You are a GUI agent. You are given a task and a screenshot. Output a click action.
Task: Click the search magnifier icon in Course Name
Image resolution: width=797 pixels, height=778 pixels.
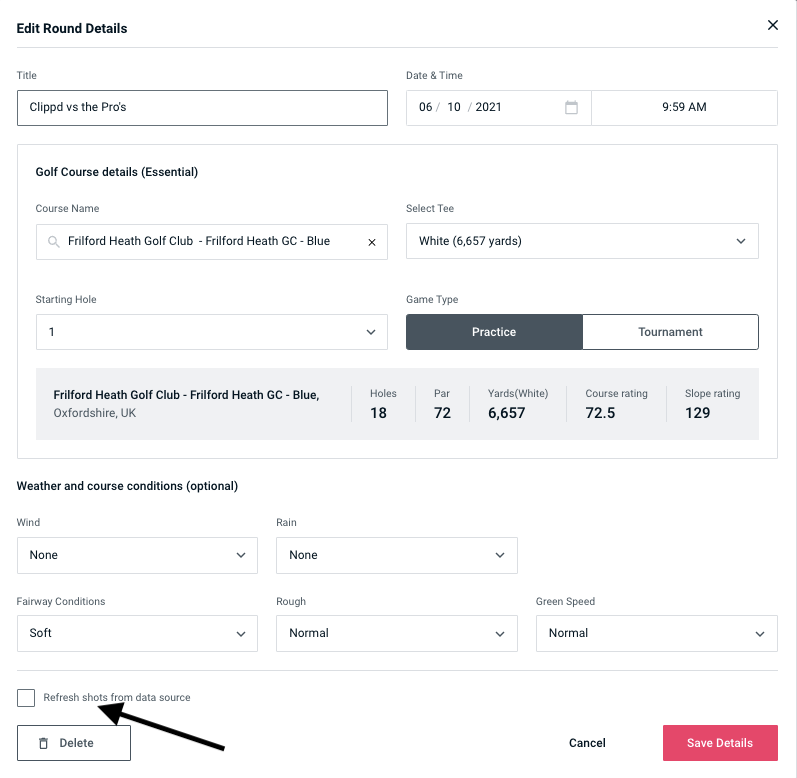(x=53, y=242)
